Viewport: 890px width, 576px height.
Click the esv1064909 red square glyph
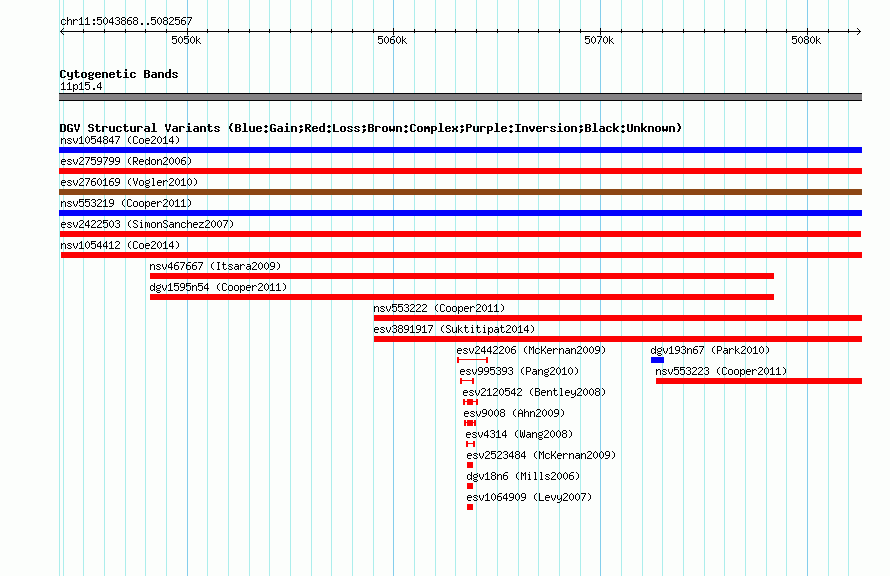click(470, 507)
